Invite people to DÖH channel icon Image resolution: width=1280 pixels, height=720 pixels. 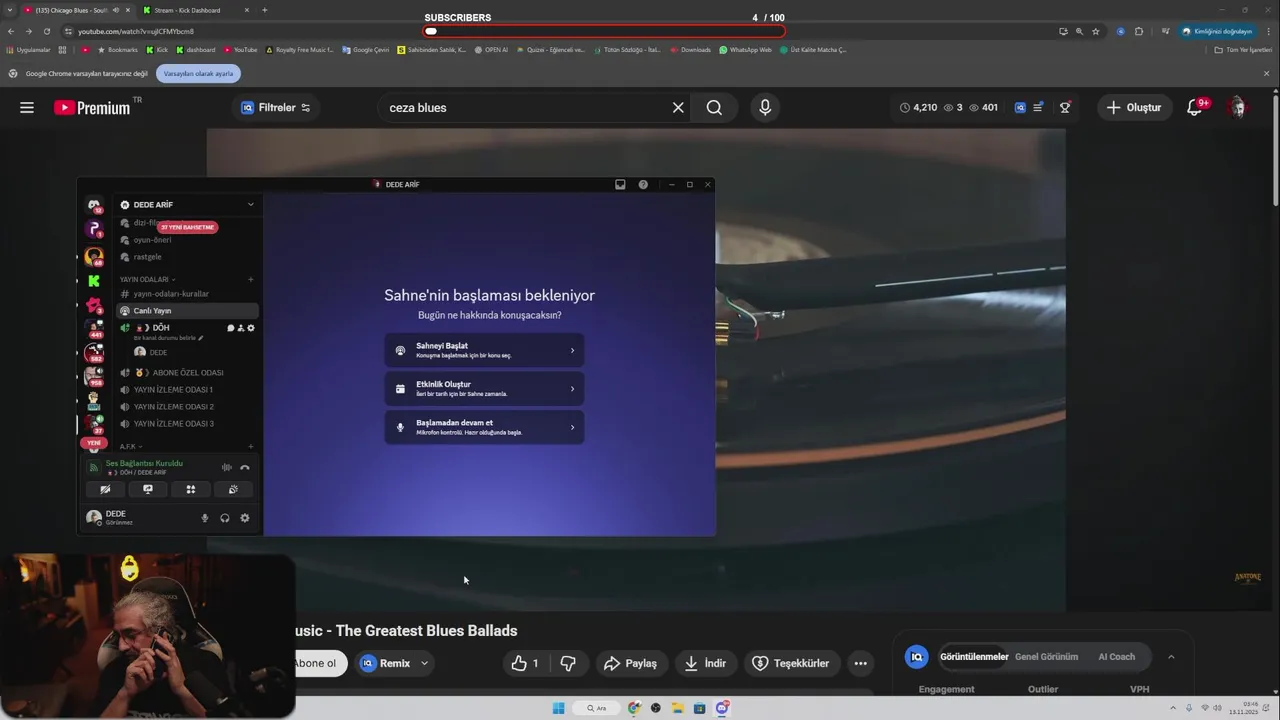click(241, 328)
